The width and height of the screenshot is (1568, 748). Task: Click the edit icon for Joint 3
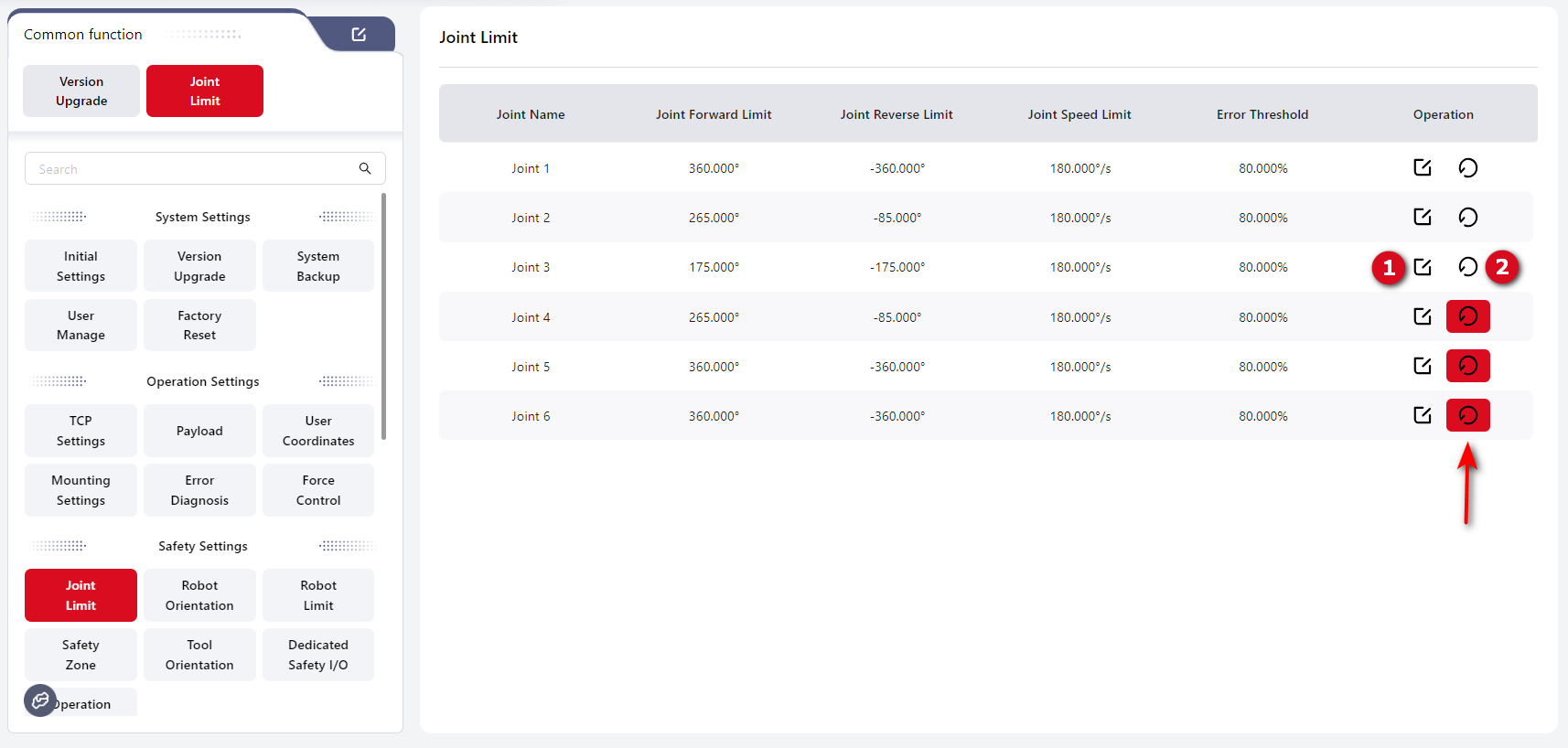(x=1422, y=267)
